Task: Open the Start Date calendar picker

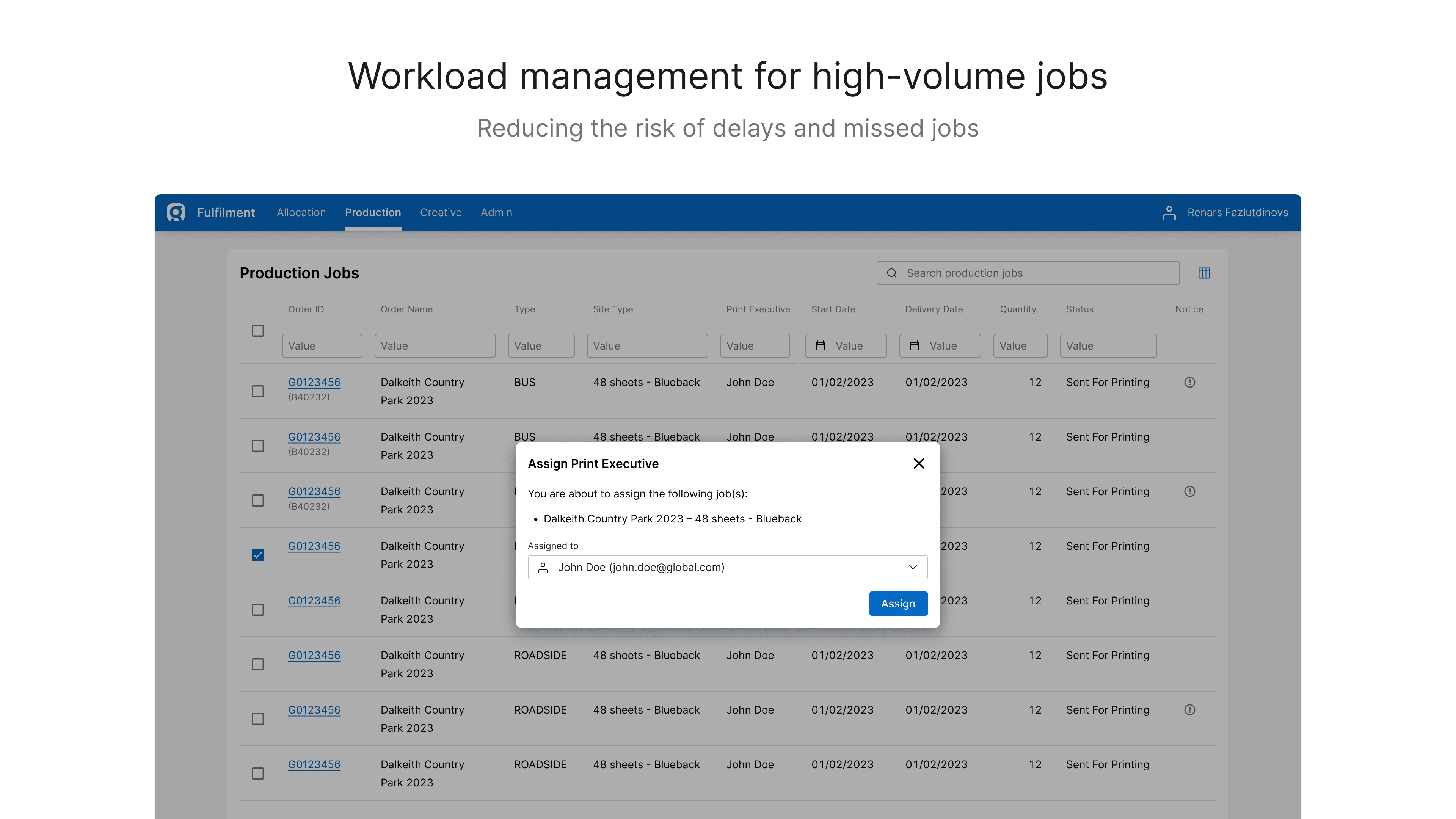Action: coord(821,345)
